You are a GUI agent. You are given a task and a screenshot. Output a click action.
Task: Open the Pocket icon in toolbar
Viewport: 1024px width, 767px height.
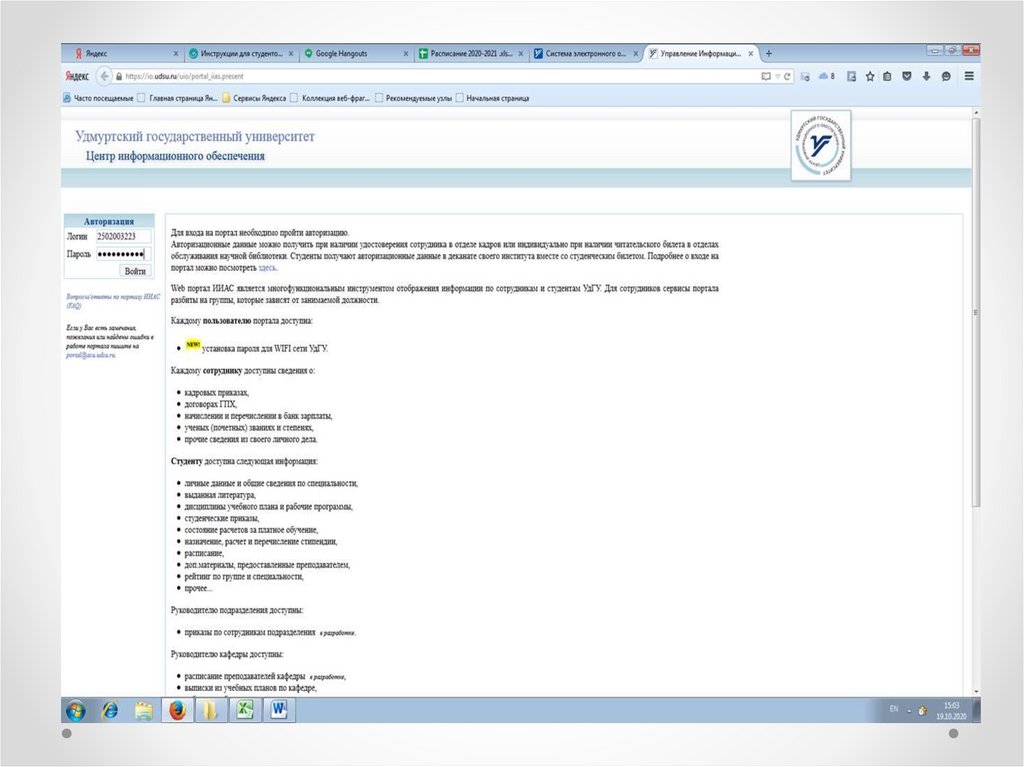coord(906,76)
